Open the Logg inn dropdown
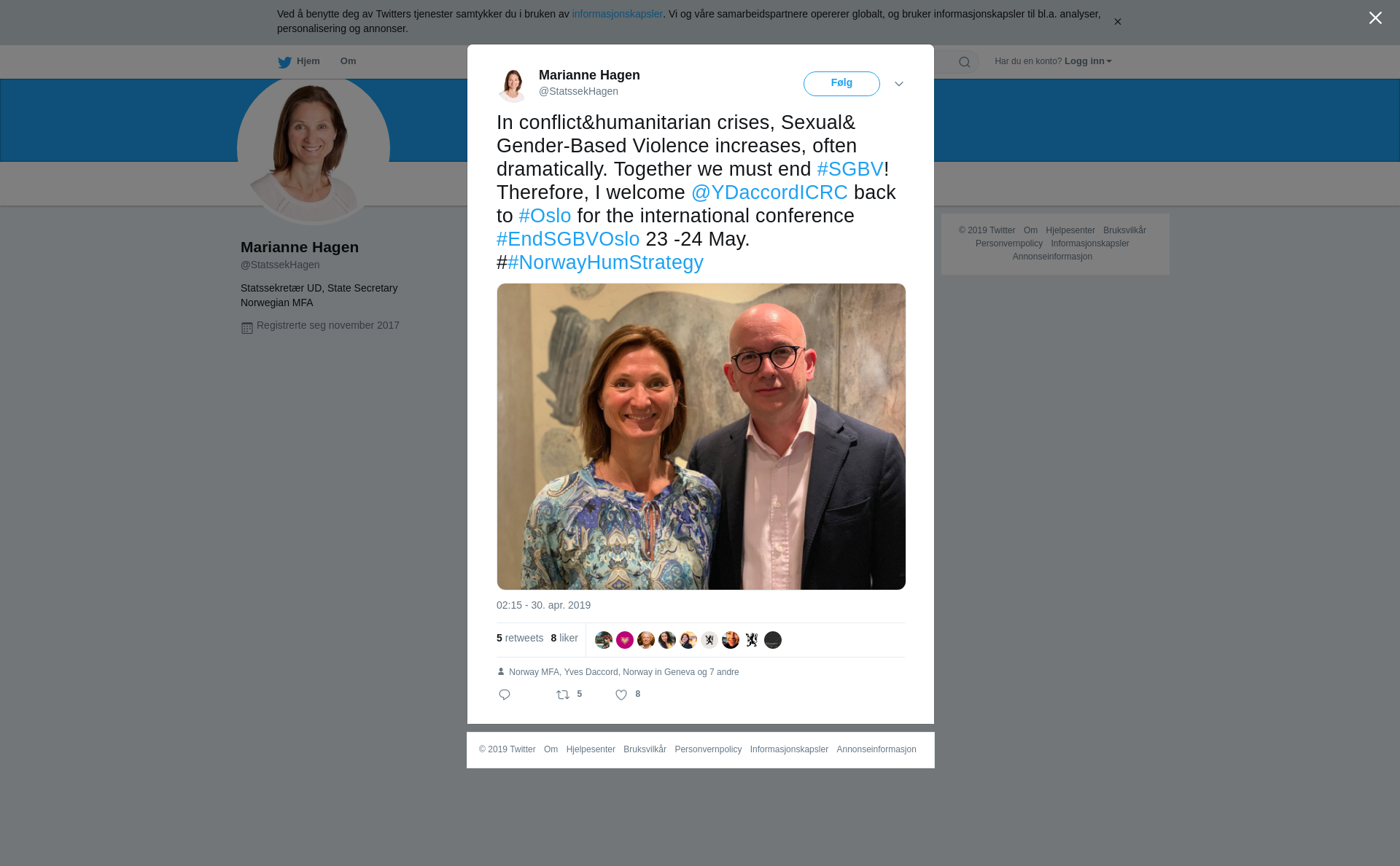Image resolution: width=1400 pixels, height=866 pixels. [x=1087, y=61]
